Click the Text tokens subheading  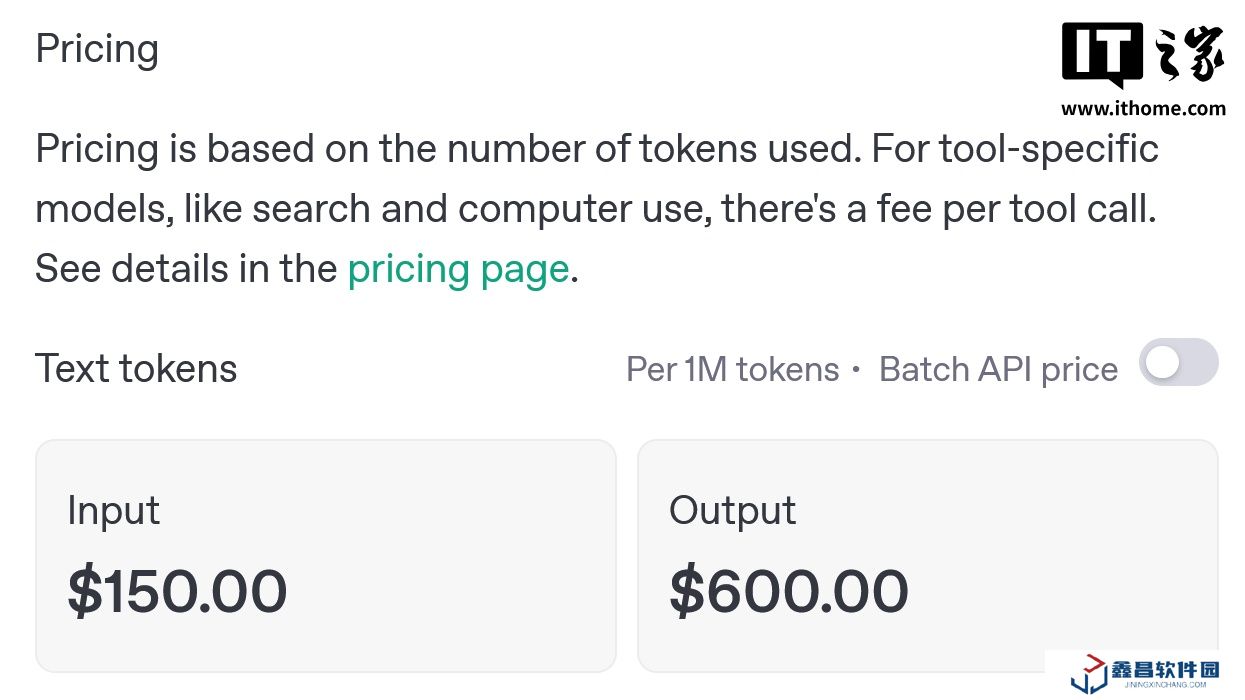point(136,369)
